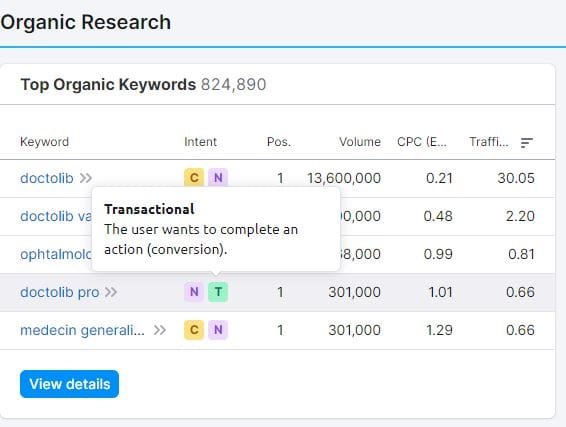Select the 0.81 traffic value
The image size is (566, 427).
click(522, 254)
